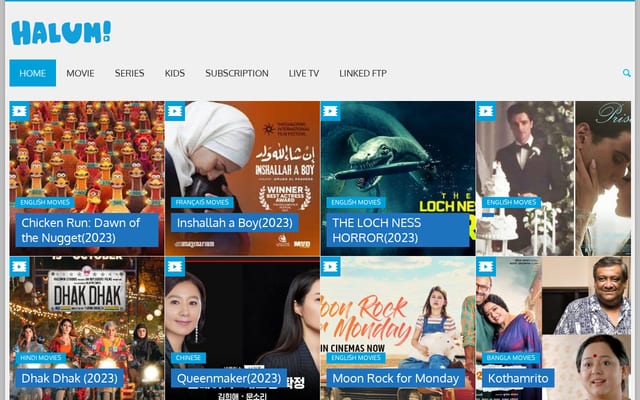The image size is (640, 400).
Task: Click video icon on Dhak Dhak card
Action: tap(20, 267)
